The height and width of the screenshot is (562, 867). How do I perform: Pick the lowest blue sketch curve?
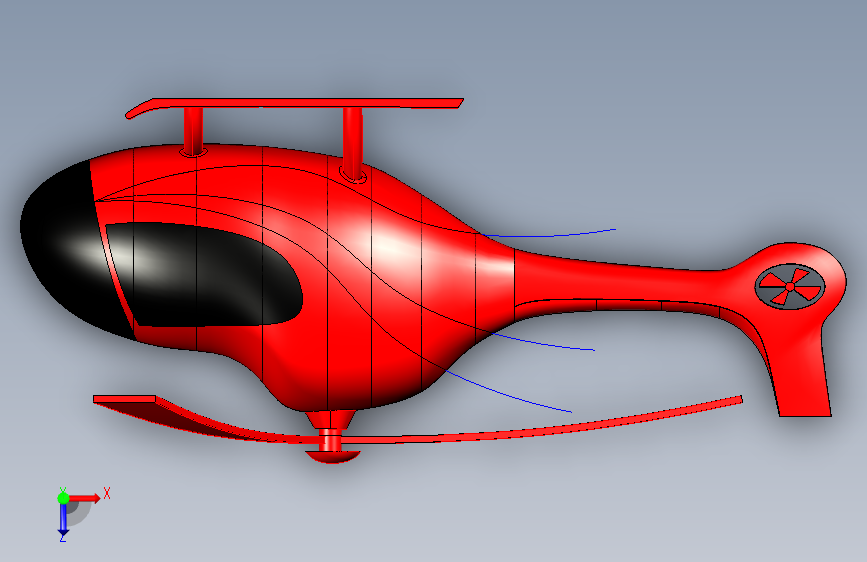[x=509, y=393]
